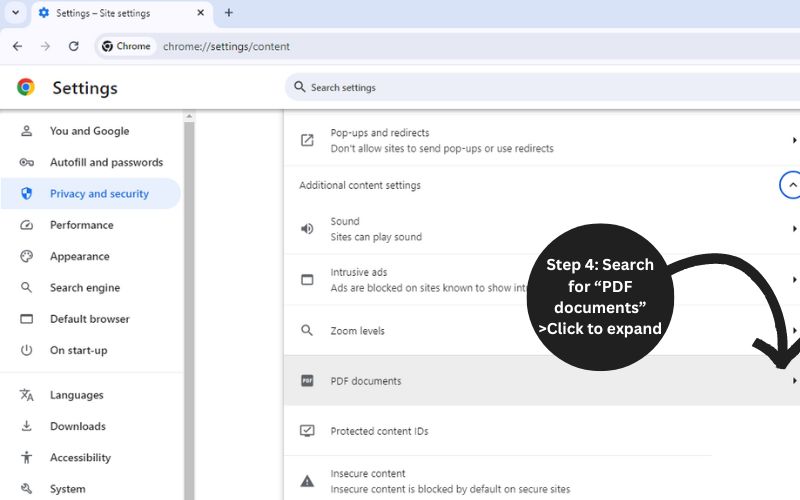Click the Pop-ups and redirects icon

click(x=307, y=140)
